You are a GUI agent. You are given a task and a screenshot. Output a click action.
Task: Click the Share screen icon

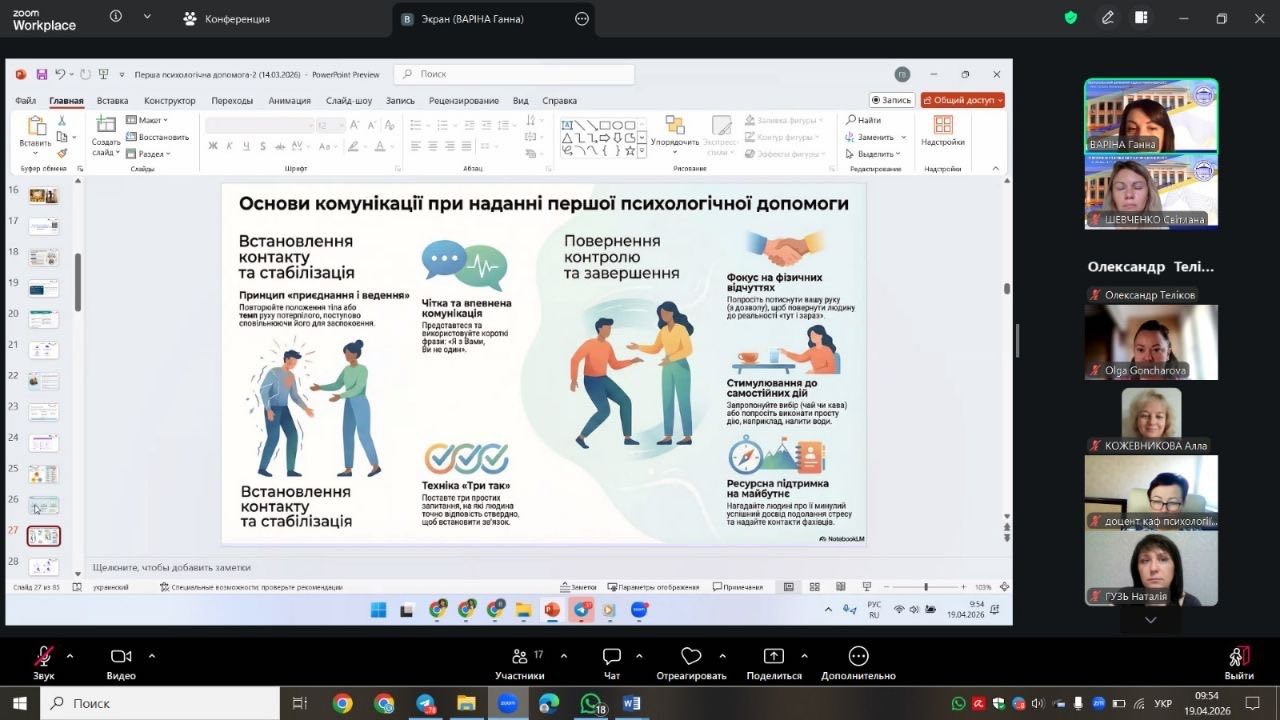pos(774,657)
